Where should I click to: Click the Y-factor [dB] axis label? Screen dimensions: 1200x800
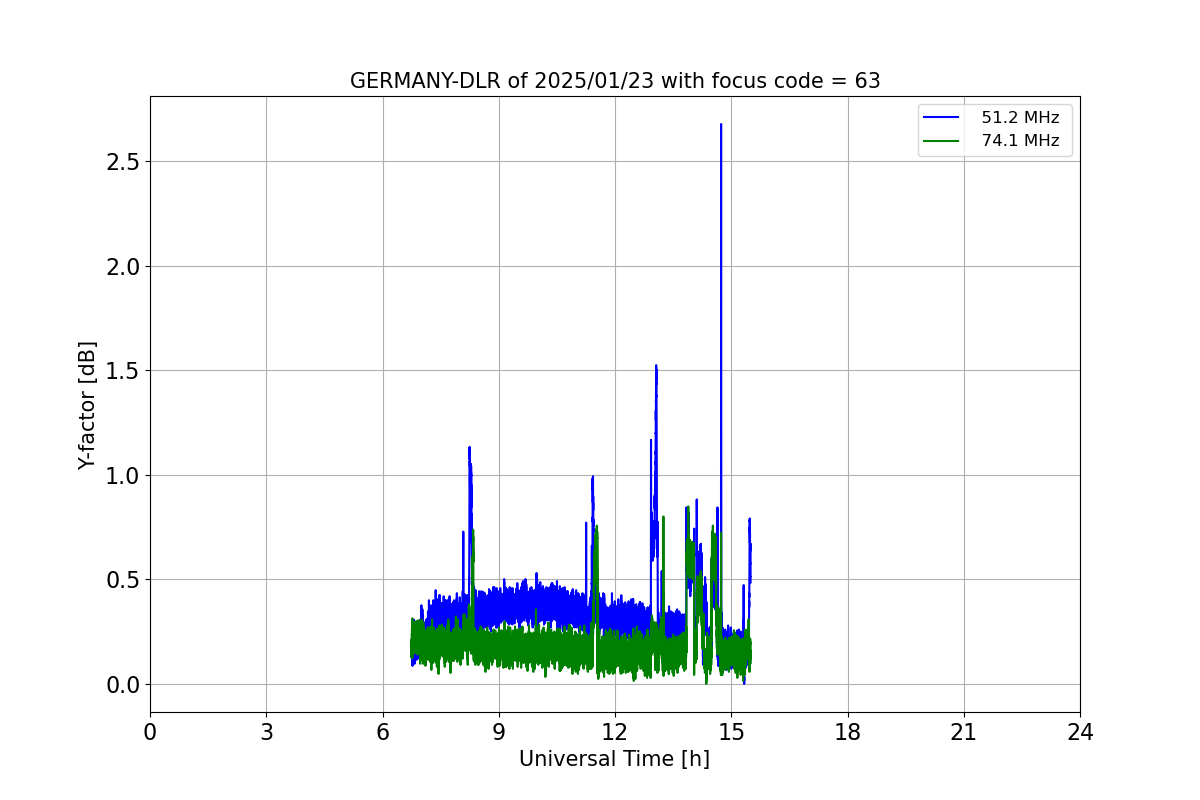[x=88, y=405]
